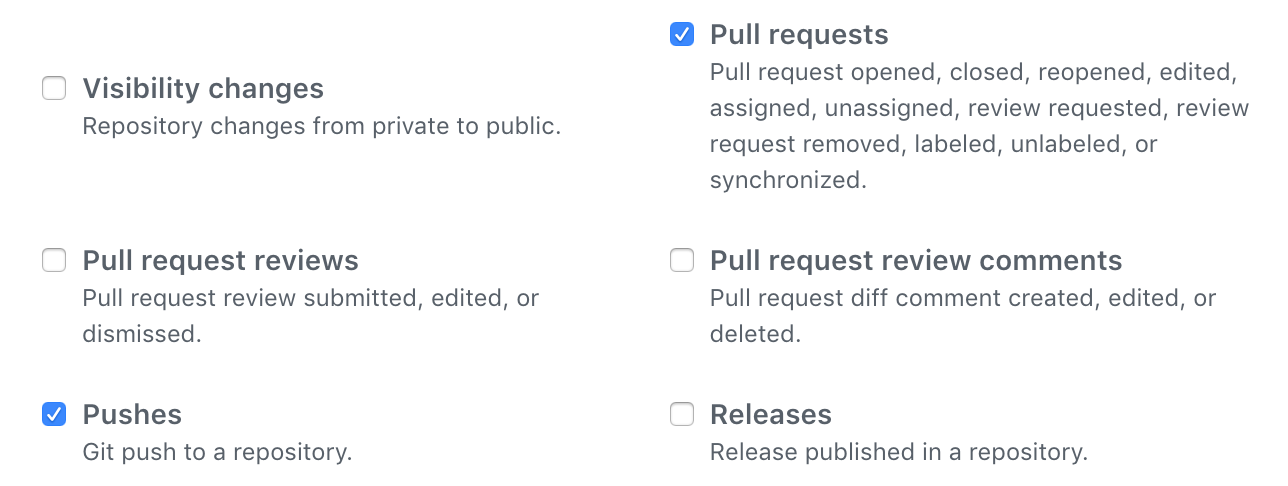Click the 'Visibility changes' heading label

tap(203, 89)
